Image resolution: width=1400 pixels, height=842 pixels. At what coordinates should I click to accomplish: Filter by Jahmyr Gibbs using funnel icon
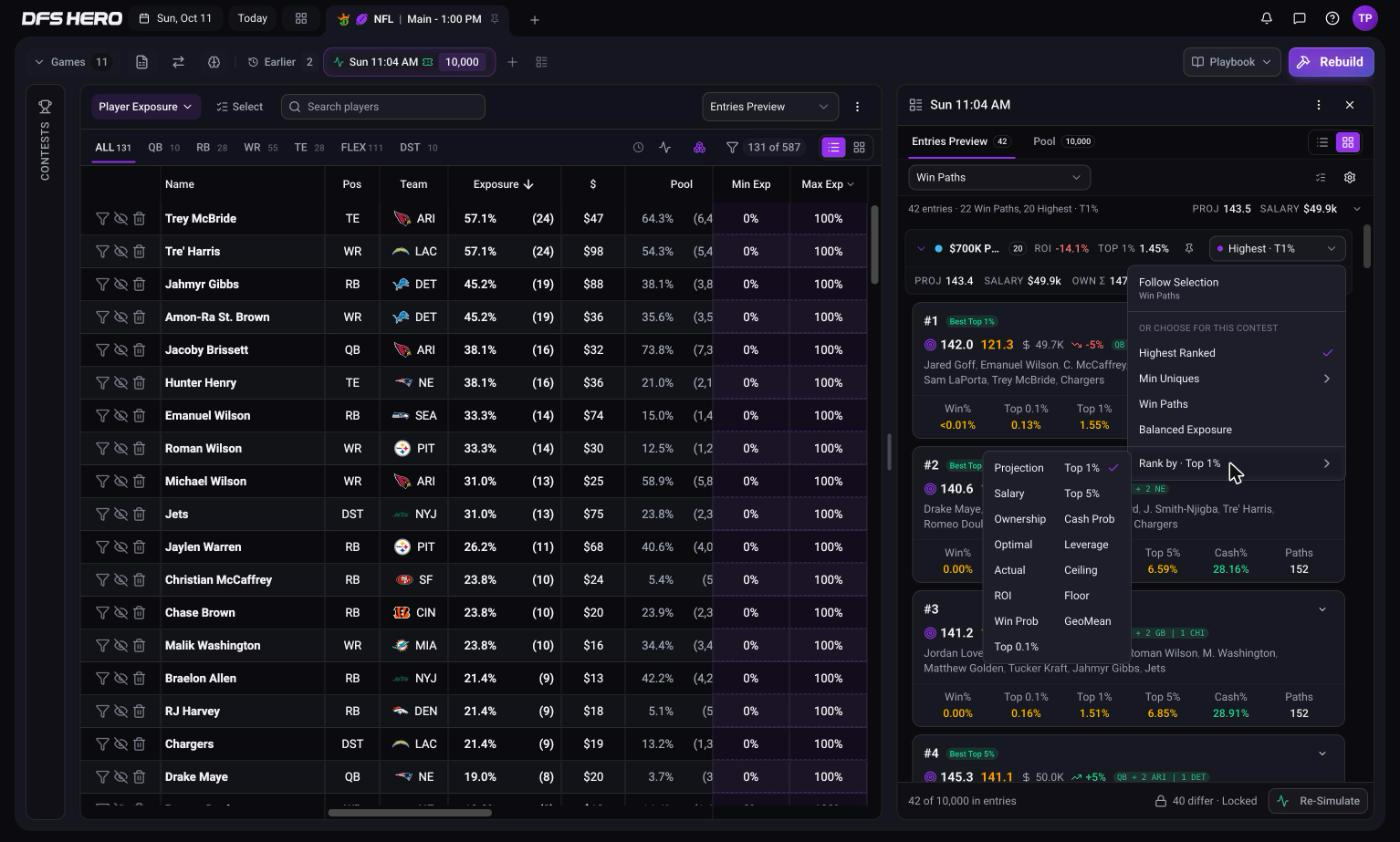102,284
